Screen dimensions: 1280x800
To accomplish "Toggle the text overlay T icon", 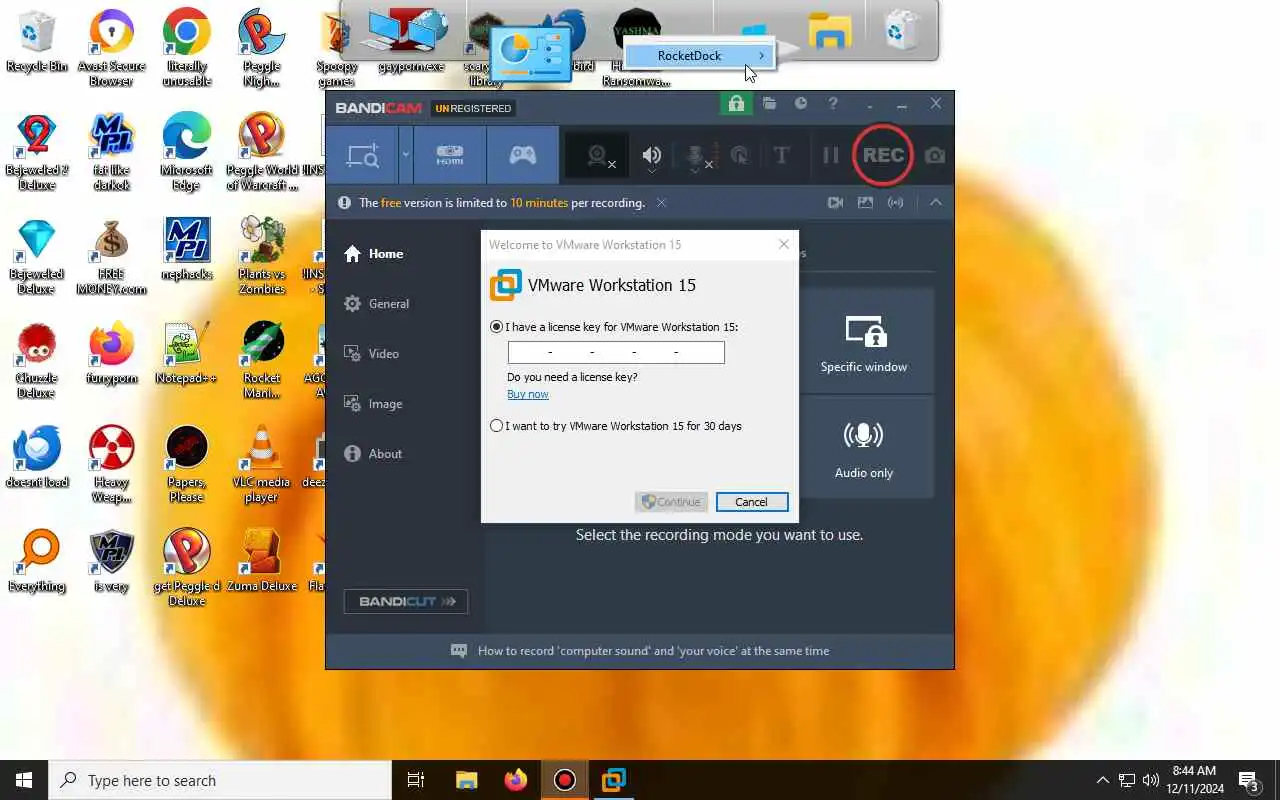I will (x=781, y=155).
